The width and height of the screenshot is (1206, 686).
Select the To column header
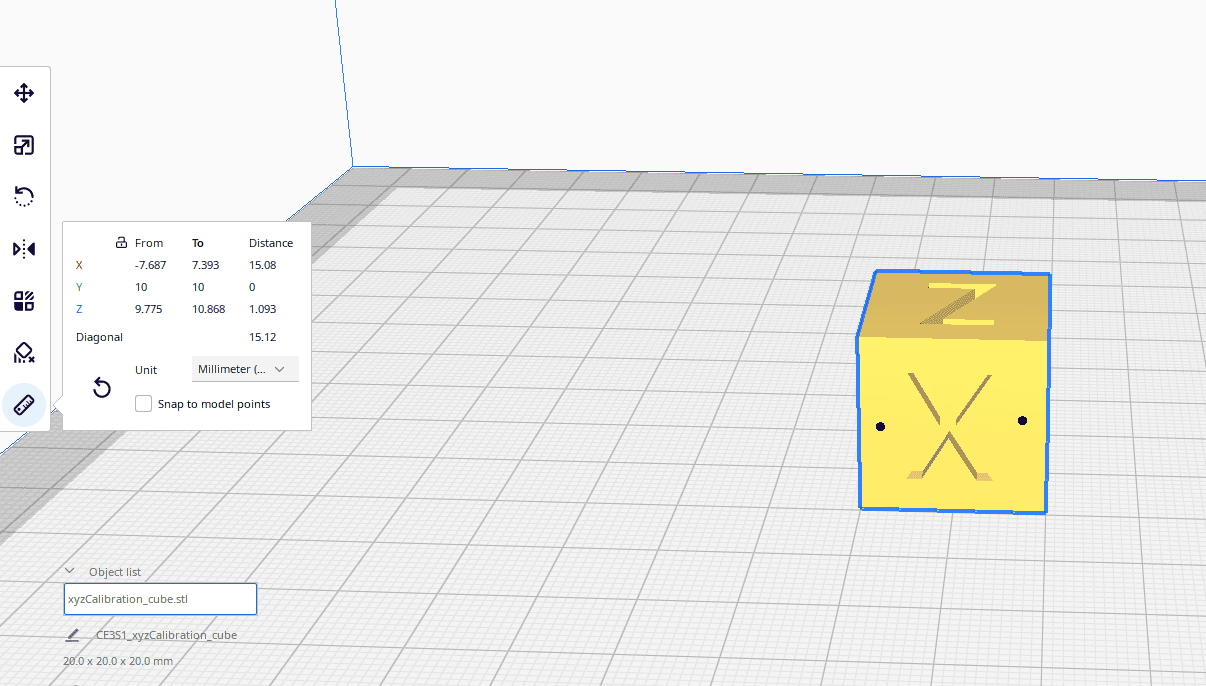(198, 243)
